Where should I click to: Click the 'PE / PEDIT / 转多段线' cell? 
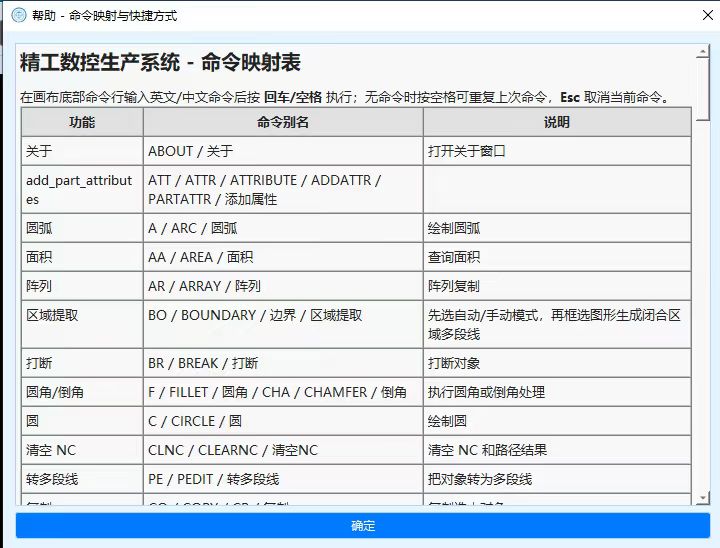pos(283,479)
